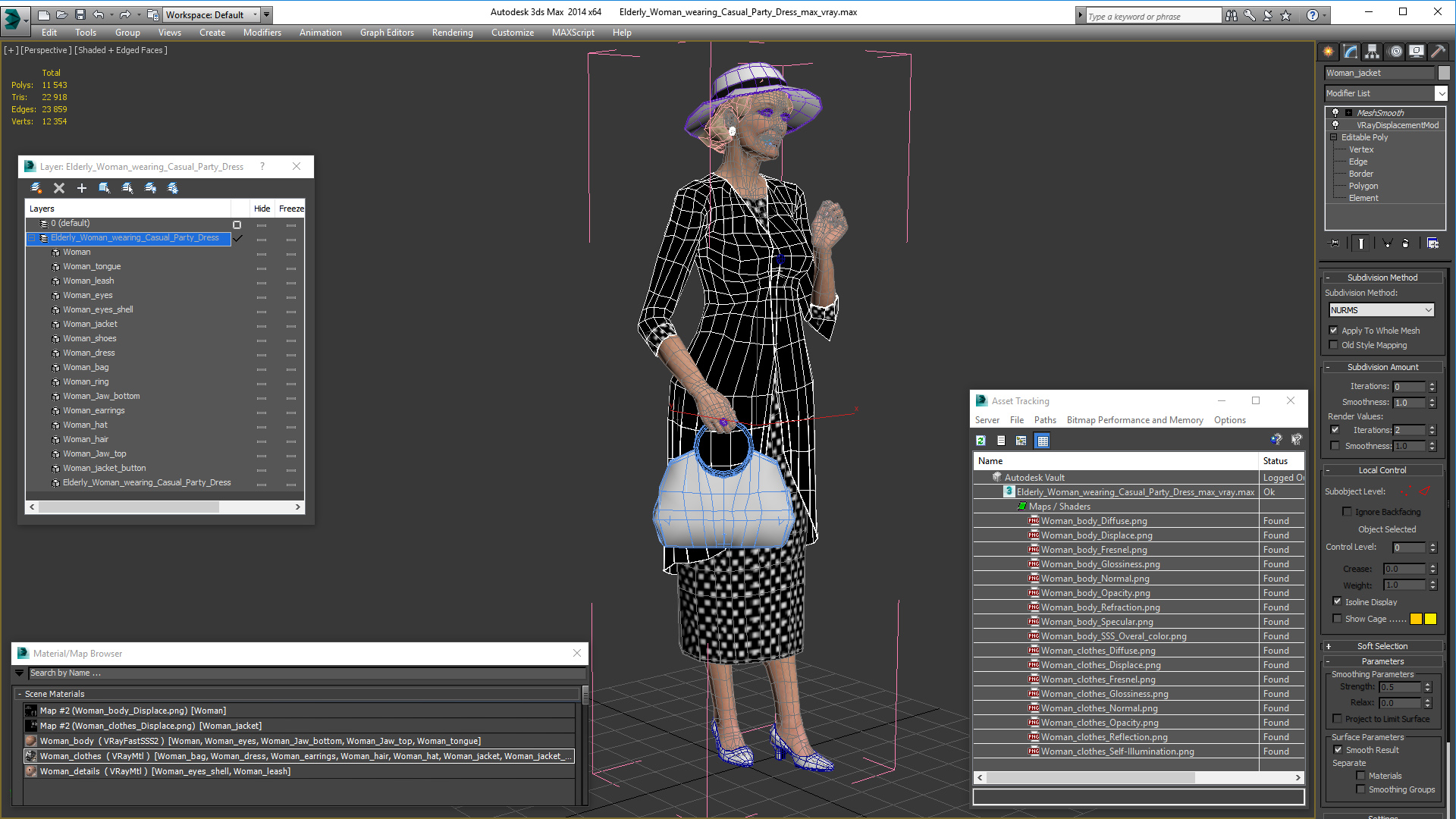
Task: Collapse Scene Materials group in Material Browser
Action: coord(20,694)
